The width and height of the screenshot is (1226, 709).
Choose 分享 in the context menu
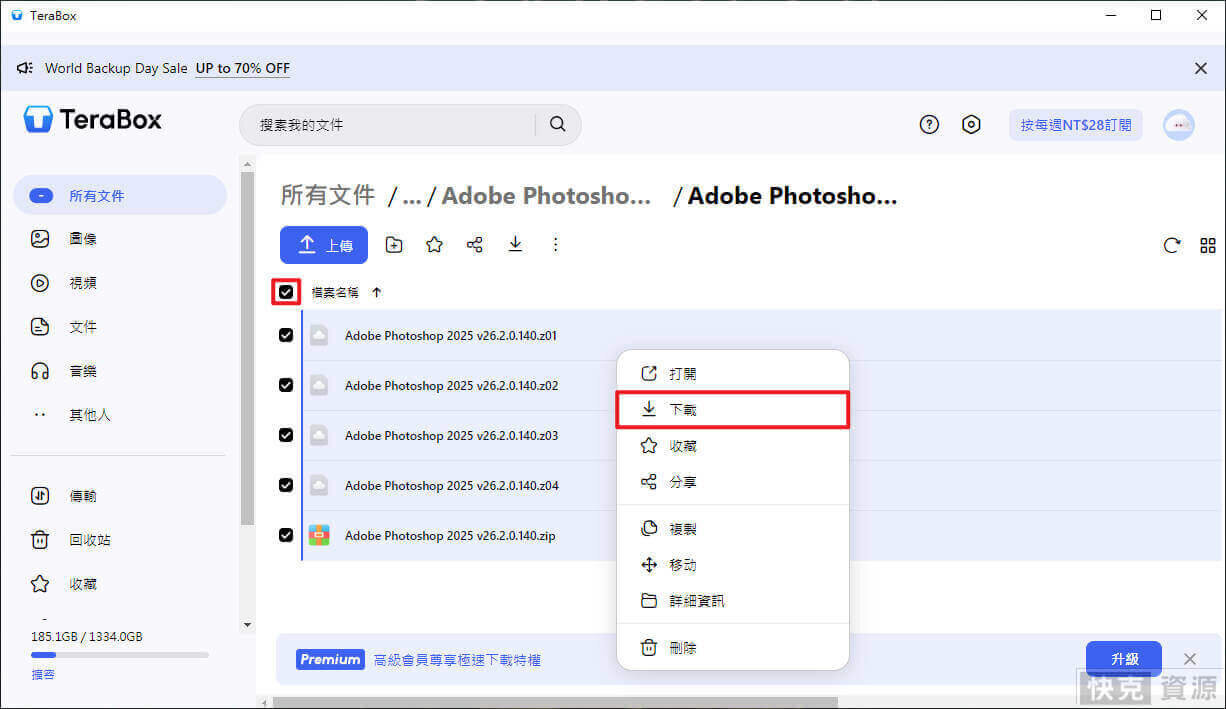pyautogui.click(x=732, y=482)
